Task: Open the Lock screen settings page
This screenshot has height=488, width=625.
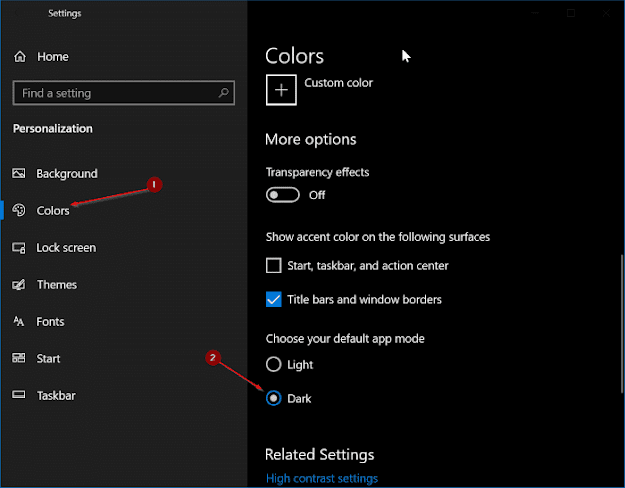Action: [x=66, y=247]
